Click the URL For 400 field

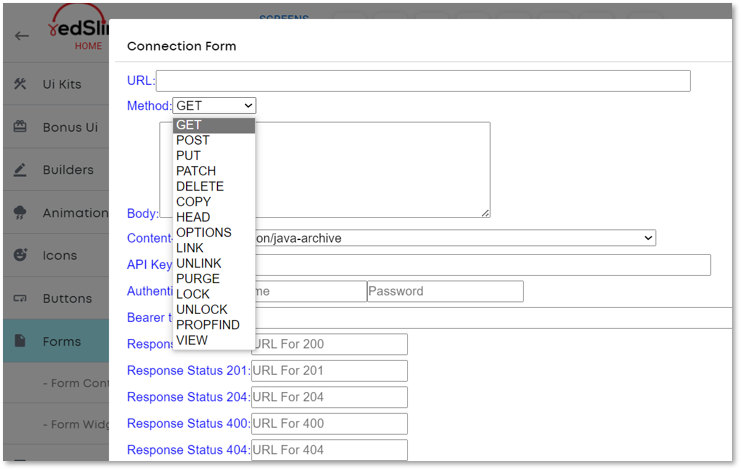(329, 423)
